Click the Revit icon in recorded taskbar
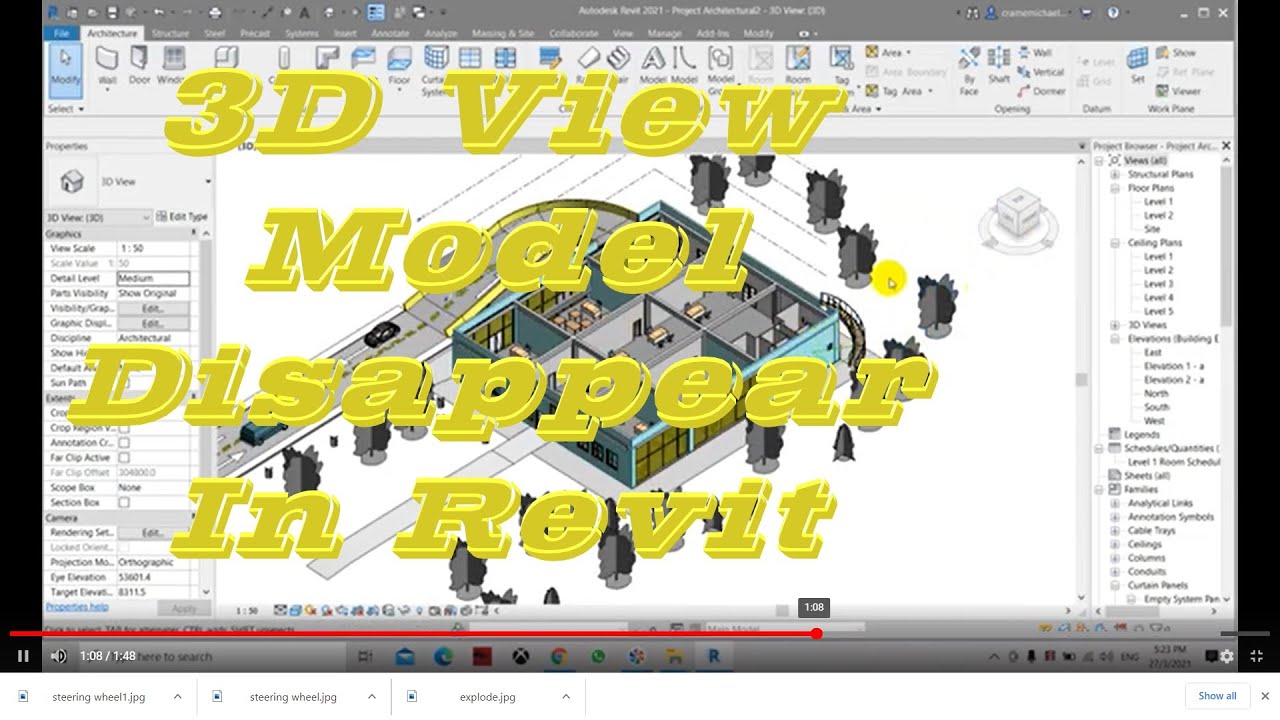The height and width of the screenshot is (720, 1280). tap(714, 657)
